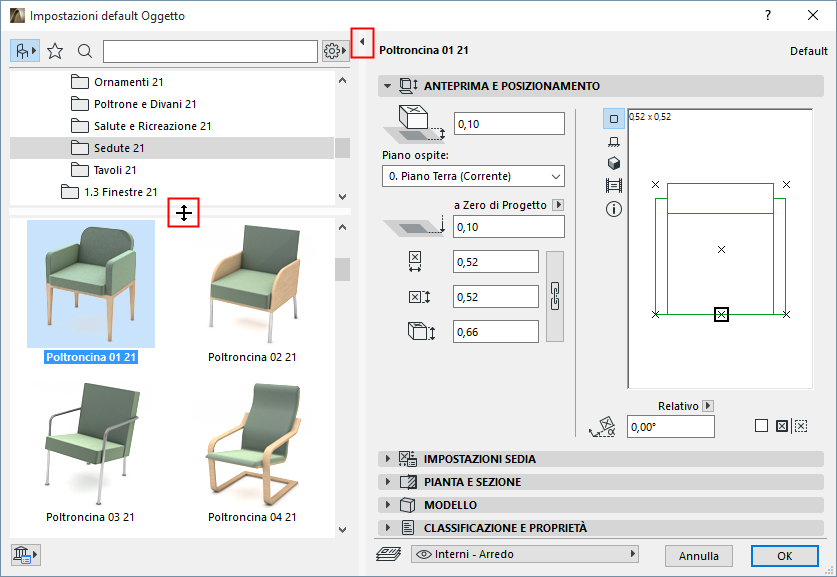Show favorites with the star icon
The width and height of the screenshot is (837, 577).
tap(55, 51)
